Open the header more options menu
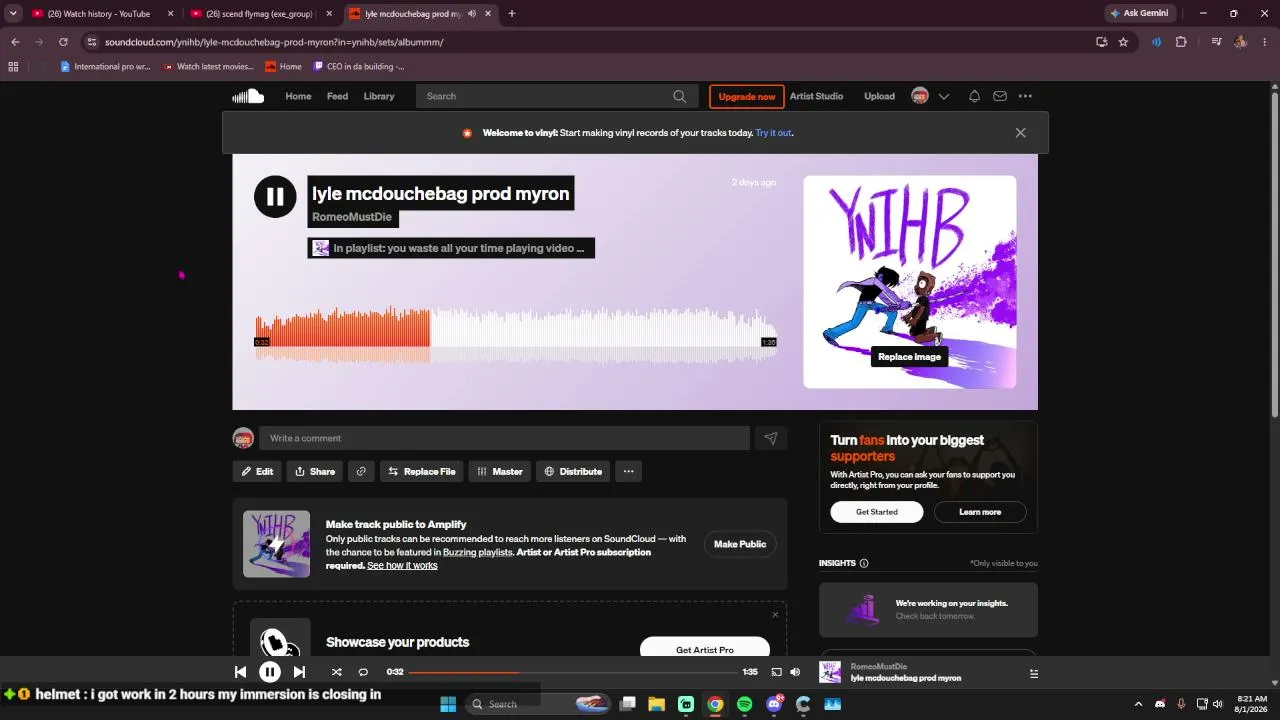The width and height of the screenshot is (1280, 720). pyautogui.click(x=1025, y=96)
